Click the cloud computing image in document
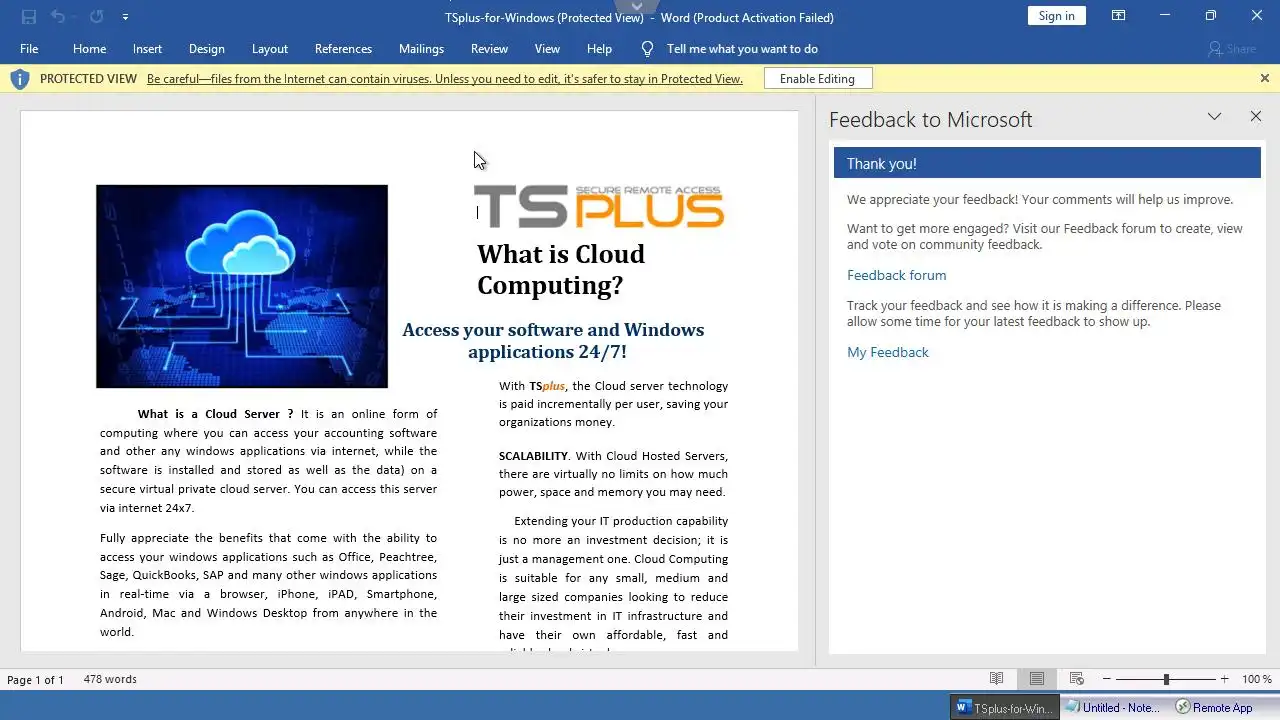The width and height of the screenshot is (1280, 720). [242, 286]
